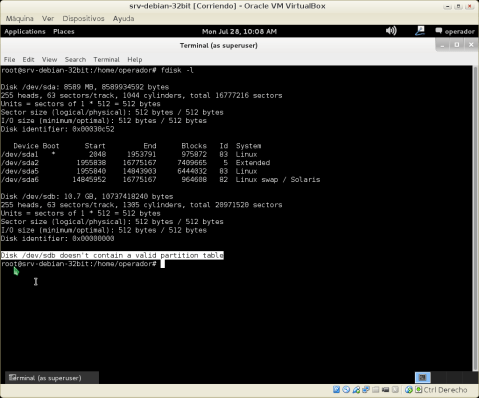The width and height of the screenshot is (479, 398).
Task: Open the Terminal Edit menu
Action: click(28, 59)
